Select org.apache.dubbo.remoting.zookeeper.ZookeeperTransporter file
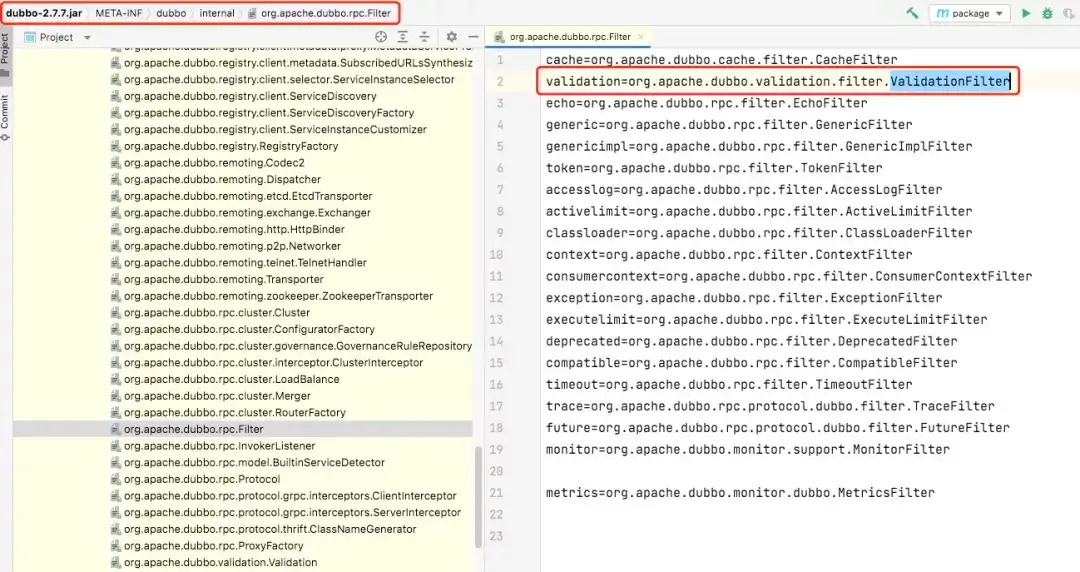This screenshot has height=572, width=1080. pyautogui.click(x=278, y=296)
